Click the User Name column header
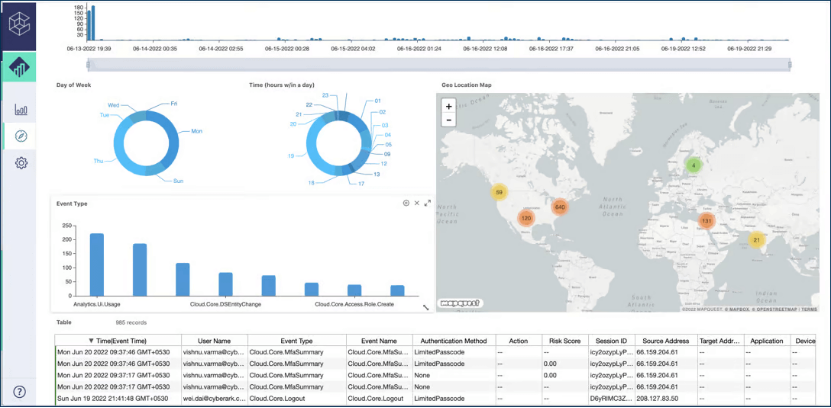 [214, 341]
